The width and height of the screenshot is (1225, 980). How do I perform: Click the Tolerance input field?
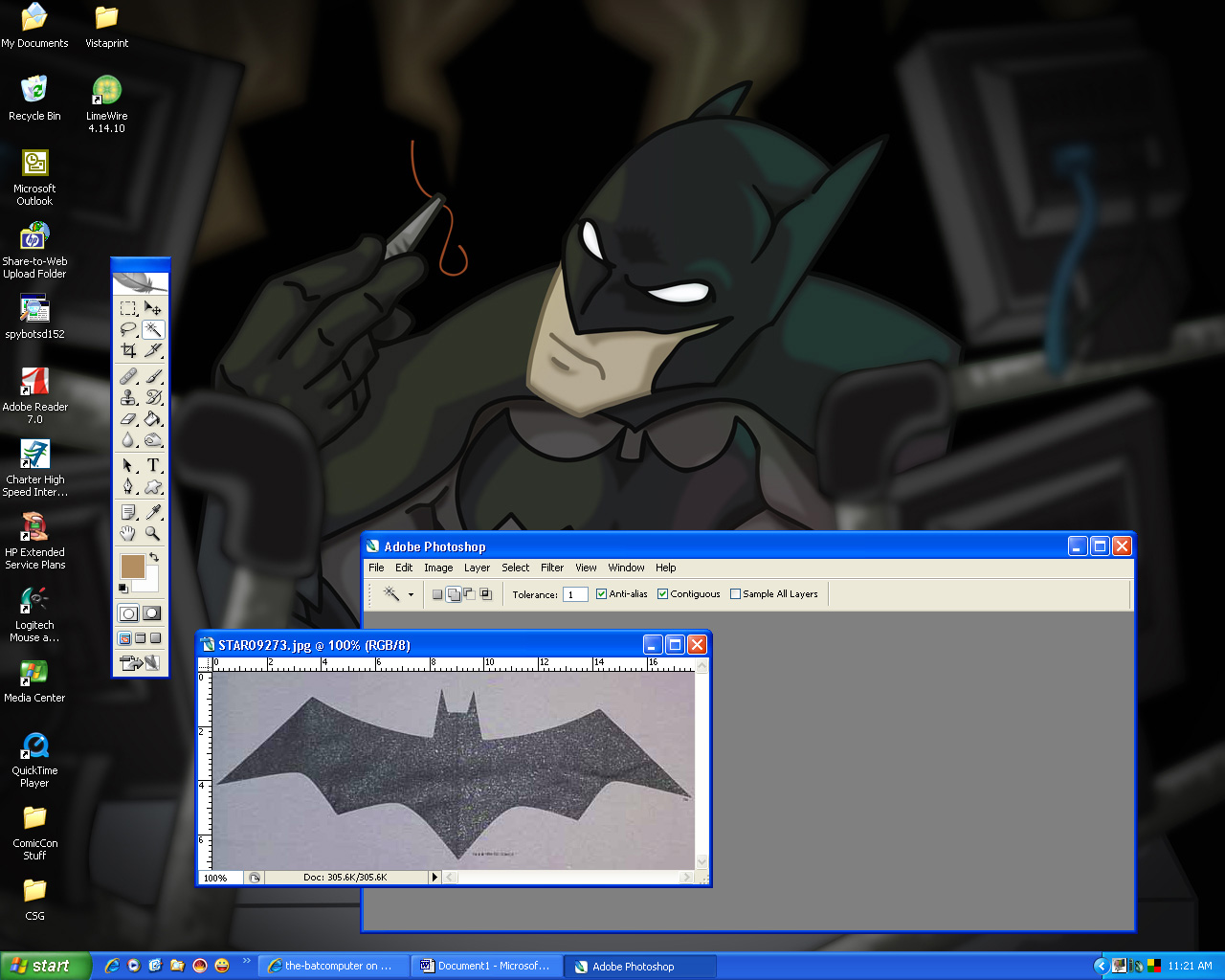pos(575,594)
